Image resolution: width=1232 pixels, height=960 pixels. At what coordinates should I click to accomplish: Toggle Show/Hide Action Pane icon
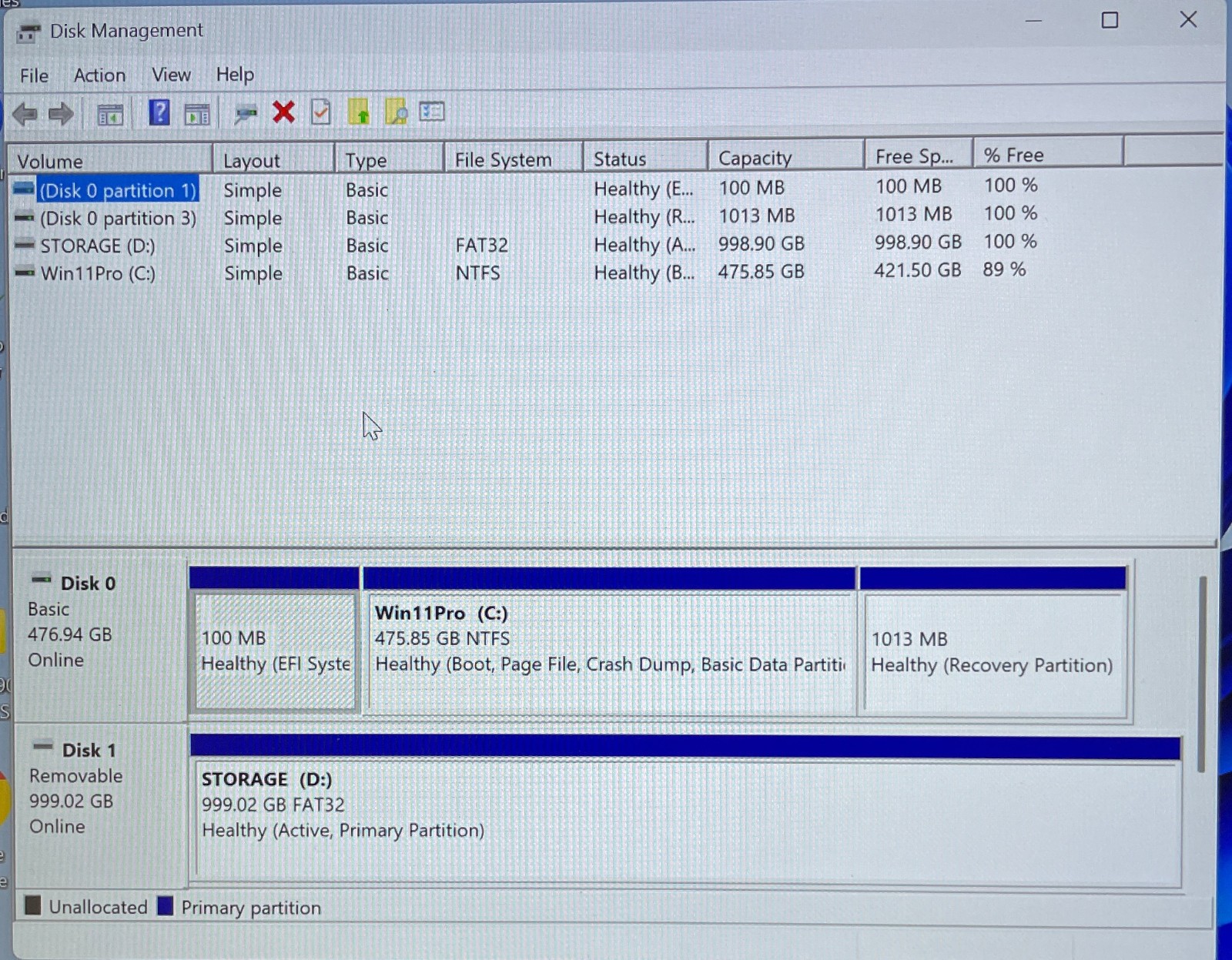198,115
